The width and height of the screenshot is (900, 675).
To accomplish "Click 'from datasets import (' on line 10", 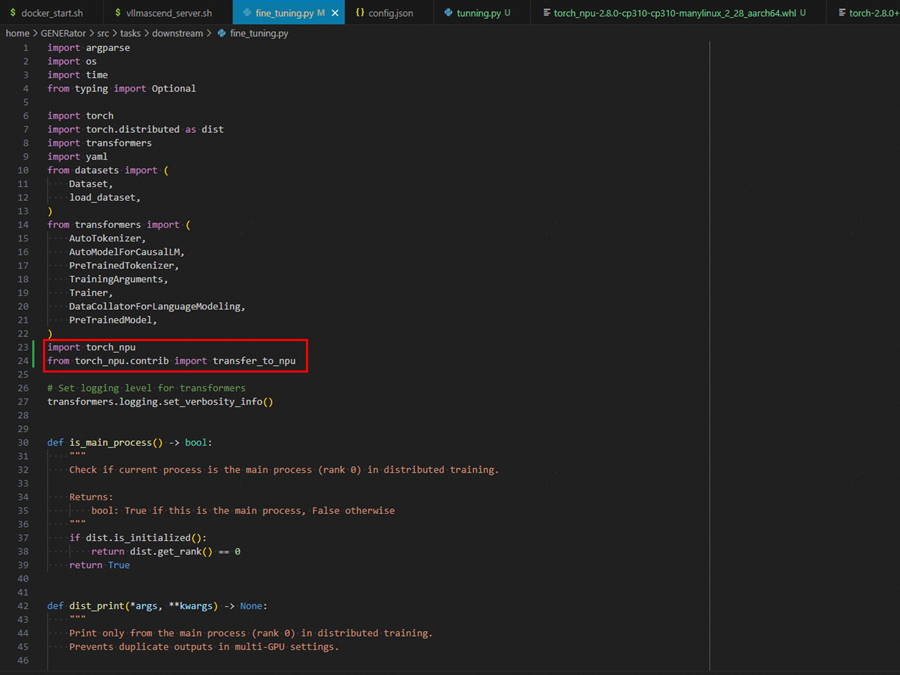I will [x=108, y=170].
